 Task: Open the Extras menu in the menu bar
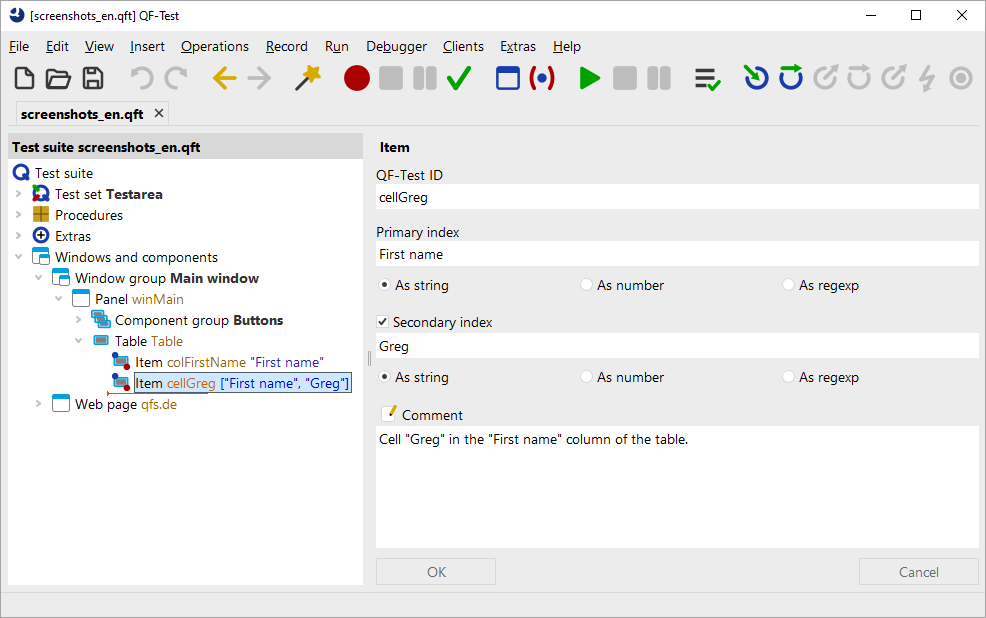pos(518,47)
